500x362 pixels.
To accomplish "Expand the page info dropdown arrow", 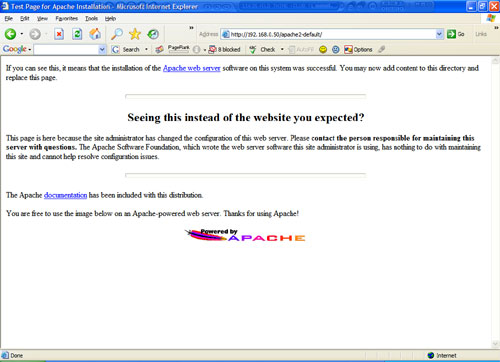I will pyautogui.click(x=205, y=50).
